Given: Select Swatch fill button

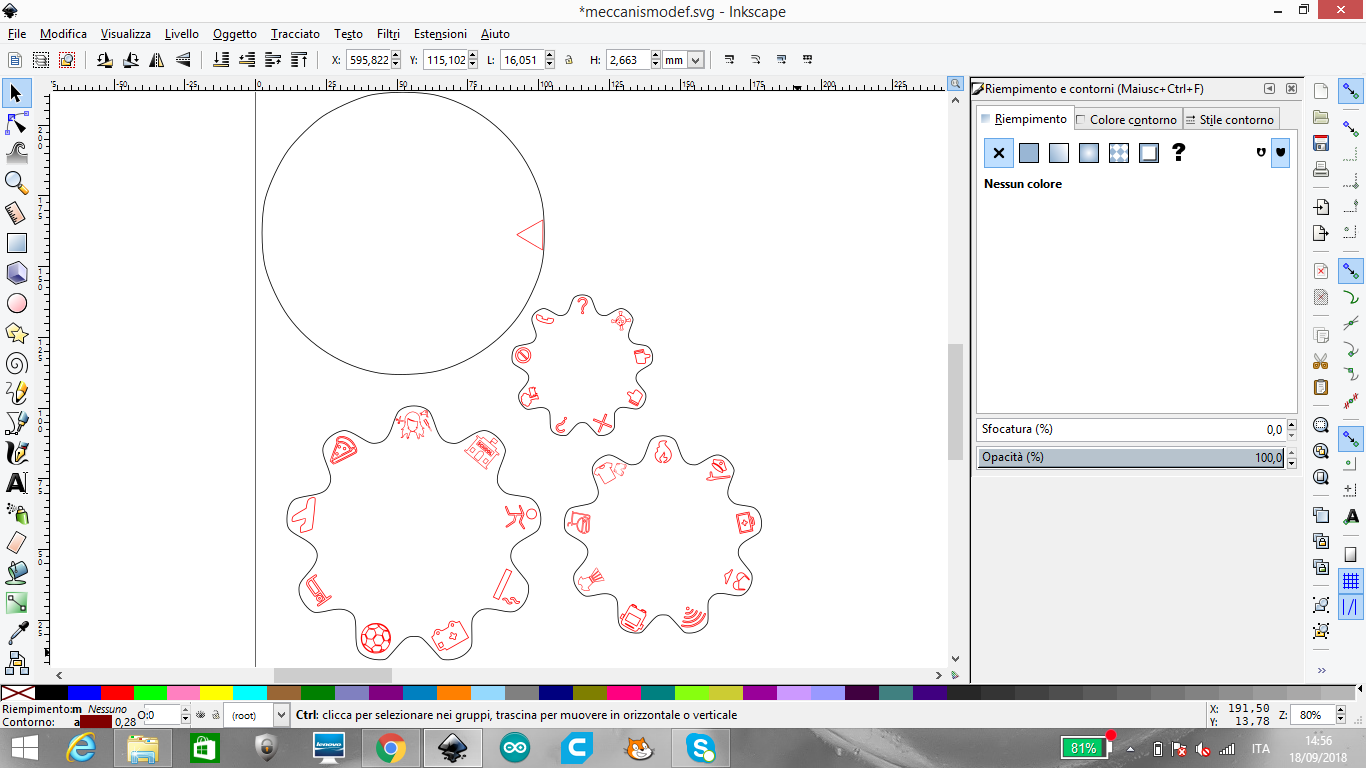Looking at the screenshot, I should click(1149, 153).
